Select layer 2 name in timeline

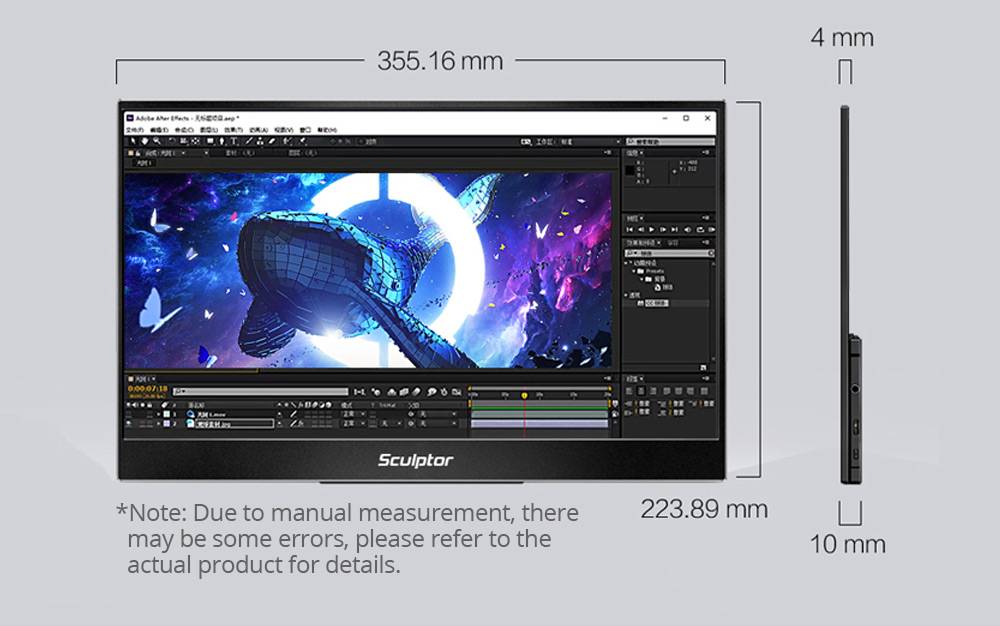(234, 424)
